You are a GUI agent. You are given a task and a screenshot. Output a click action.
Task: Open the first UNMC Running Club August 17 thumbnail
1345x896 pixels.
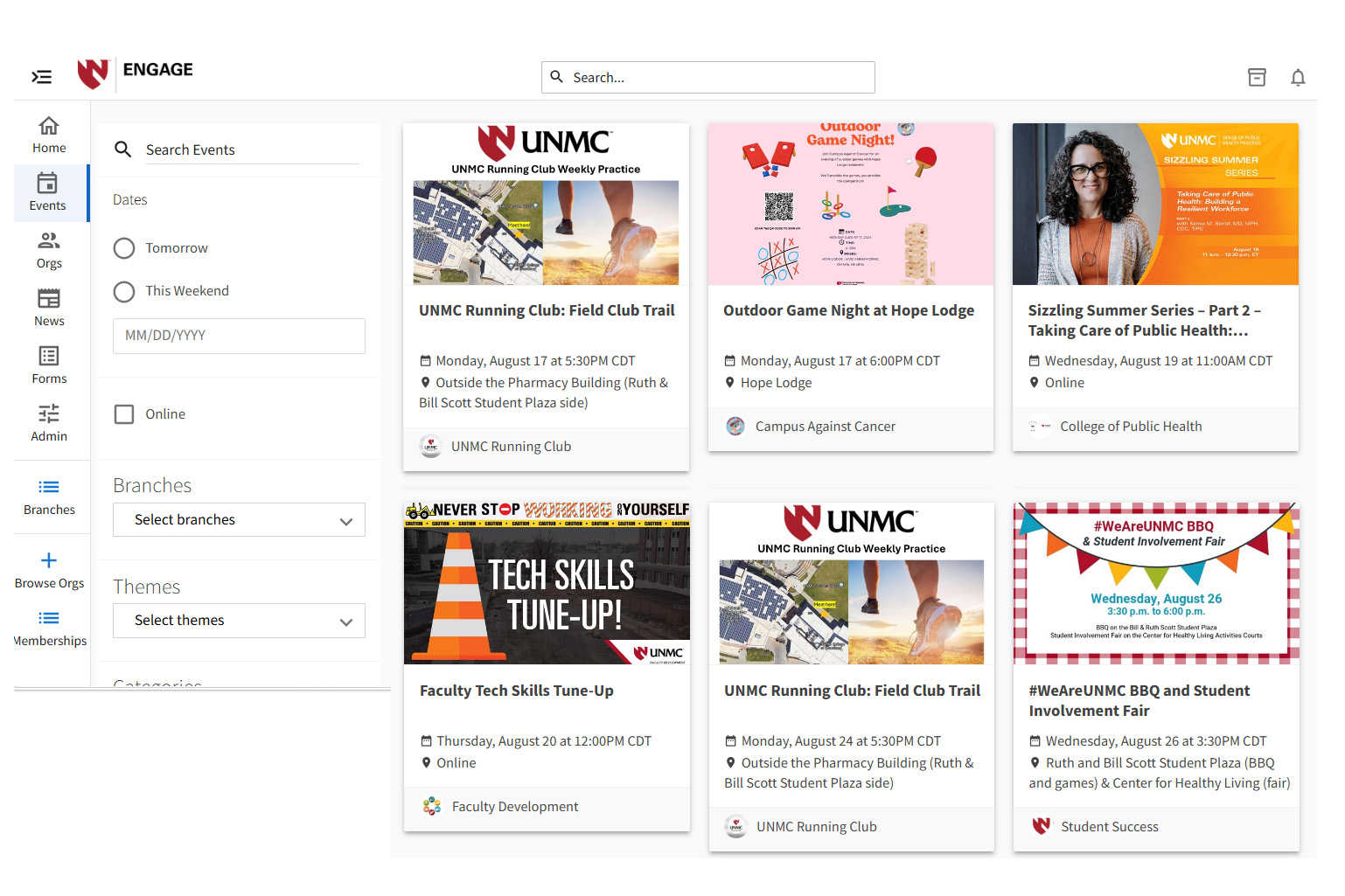(x=546, y=205)
